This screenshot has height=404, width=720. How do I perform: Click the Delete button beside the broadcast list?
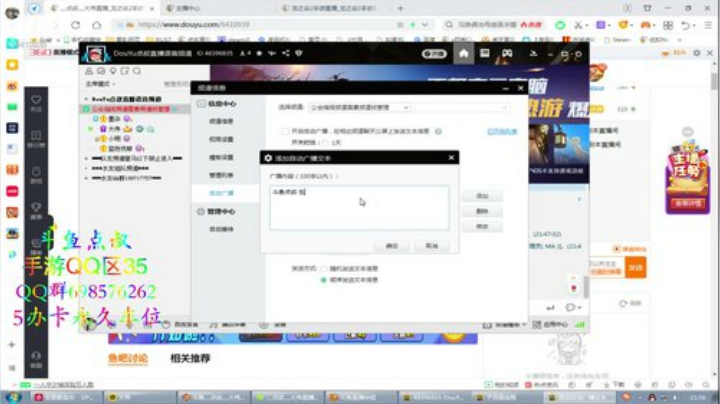pos(482,211)
